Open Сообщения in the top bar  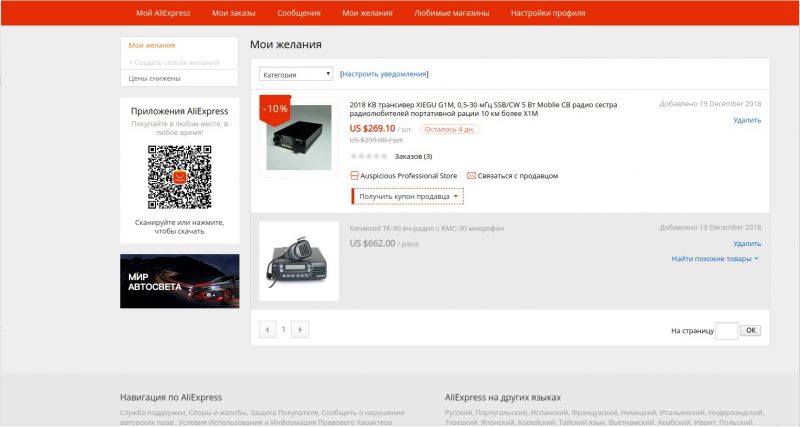click(x=298, y=13)
